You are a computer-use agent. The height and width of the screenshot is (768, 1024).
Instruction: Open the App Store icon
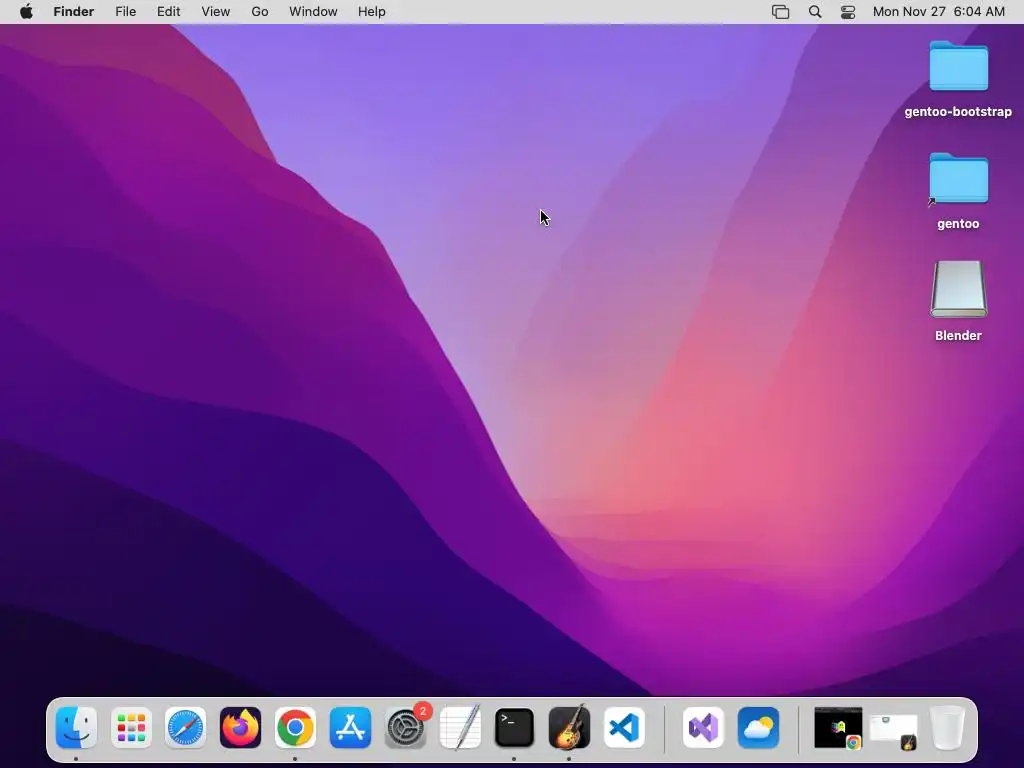click(350, 728)
